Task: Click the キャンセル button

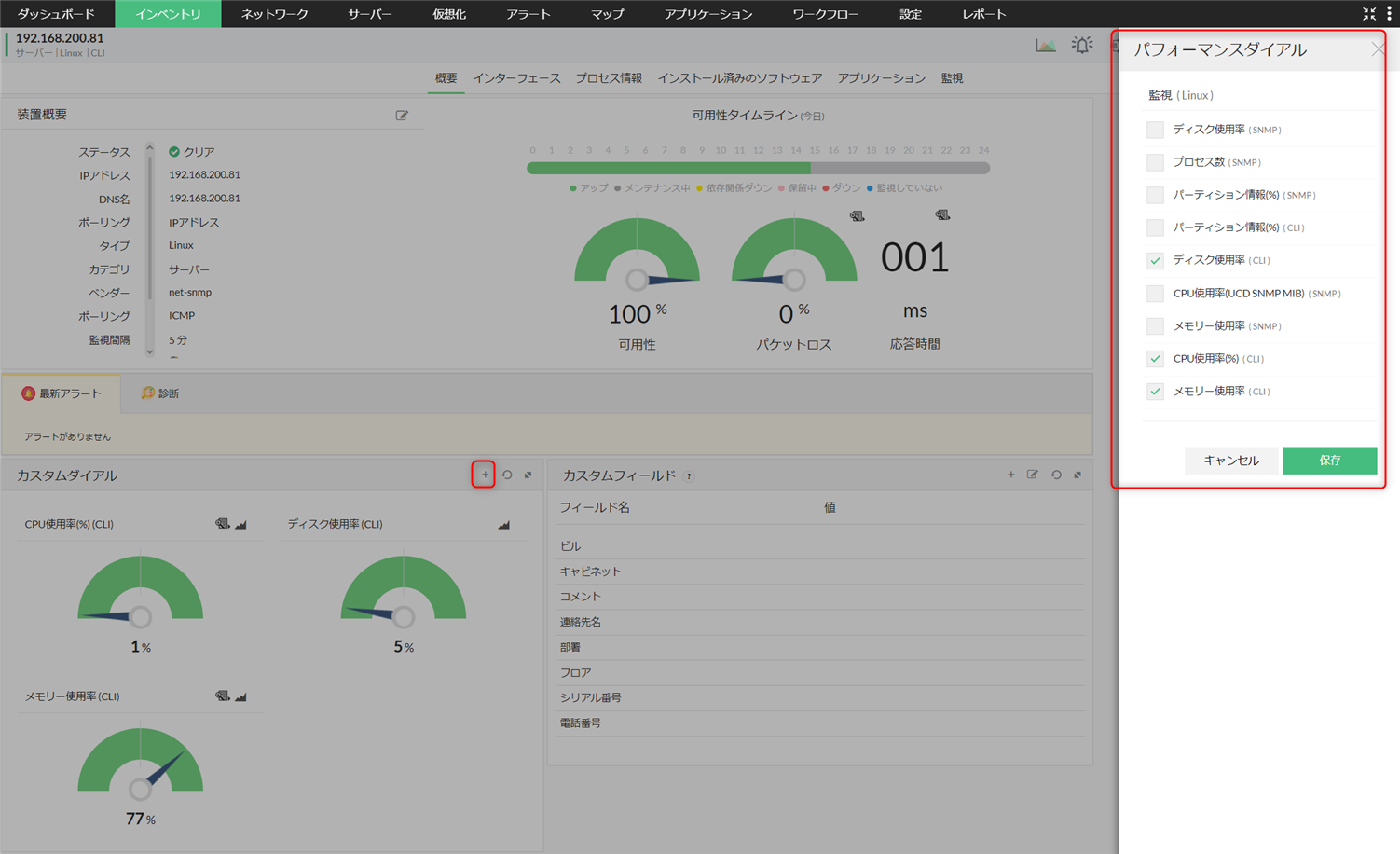Action: click(x=1231, y=461)
